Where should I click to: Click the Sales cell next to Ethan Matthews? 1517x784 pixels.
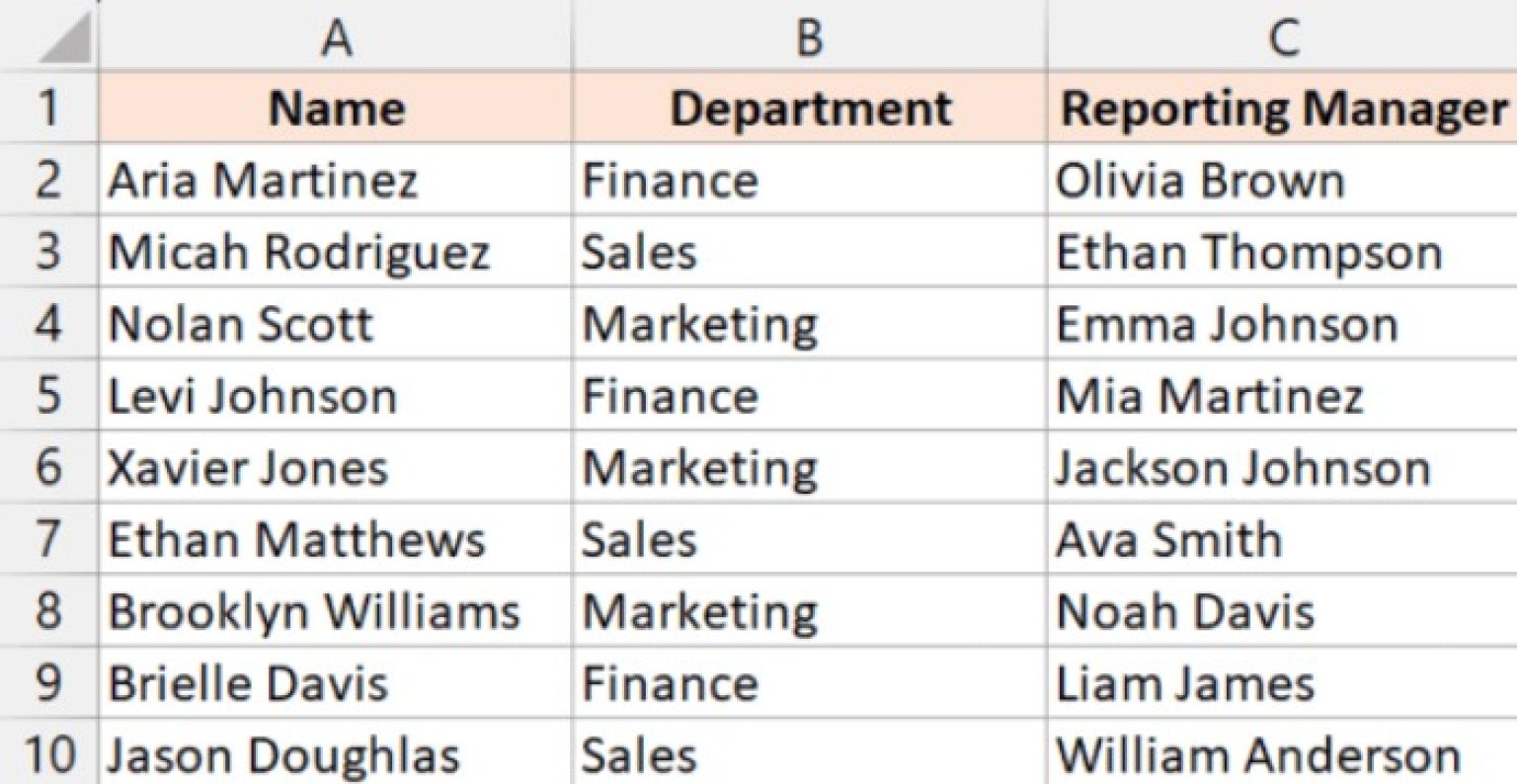tap(808, 539)
